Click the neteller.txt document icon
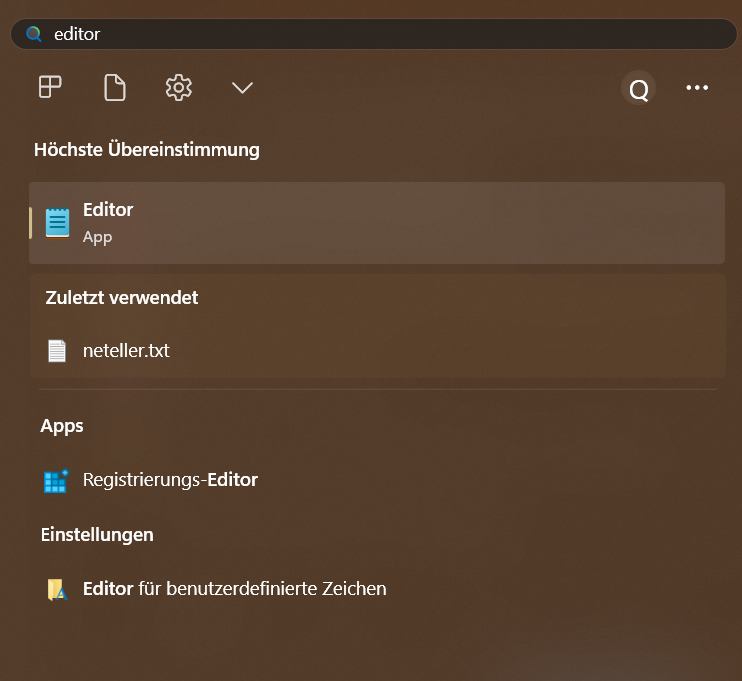This screenshot has width=742, height=681. click(x=57, y=351)
